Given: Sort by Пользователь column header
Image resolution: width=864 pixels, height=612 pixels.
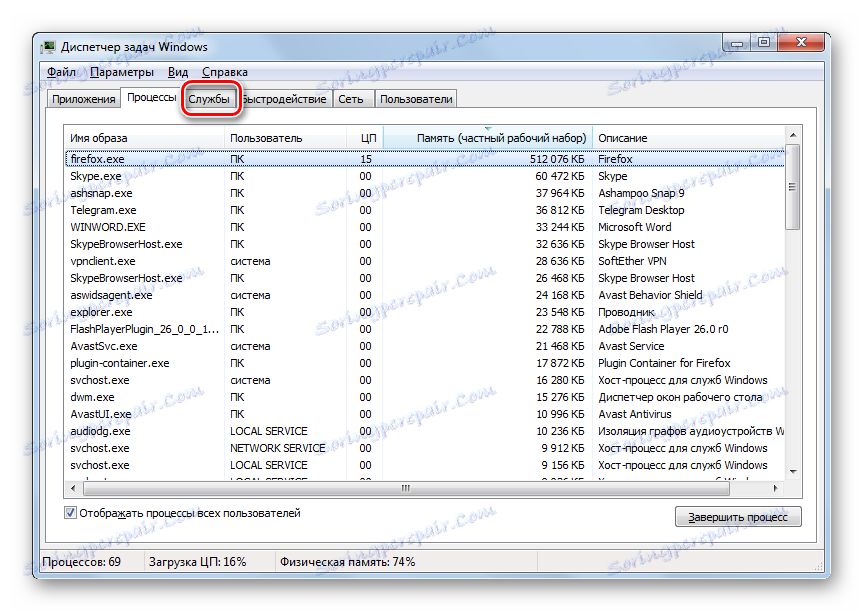Looking at the screenshot, I should pos(285,138).
